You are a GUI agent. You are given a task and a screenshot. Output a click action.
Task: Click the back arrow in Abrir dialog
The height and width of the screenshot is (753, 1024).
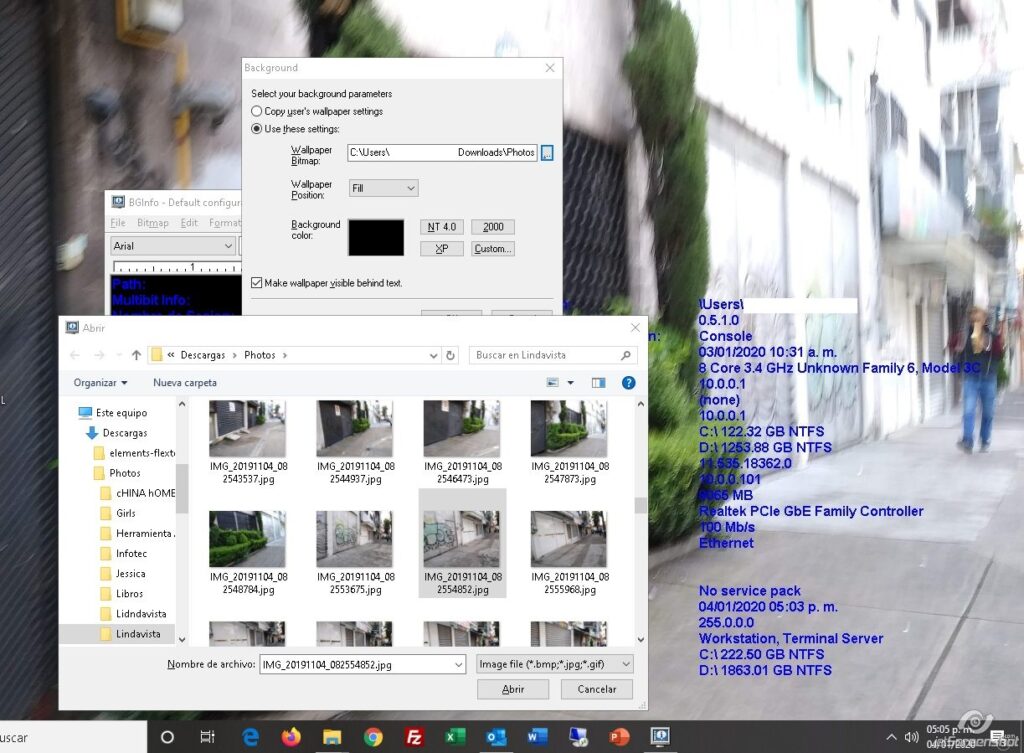pos(75,355)
